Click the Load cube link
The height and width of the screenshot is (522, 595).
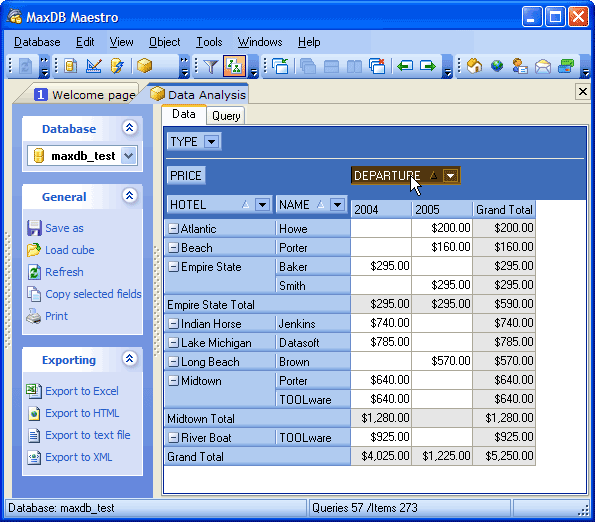pyautogui.click(x=70, y=250)
